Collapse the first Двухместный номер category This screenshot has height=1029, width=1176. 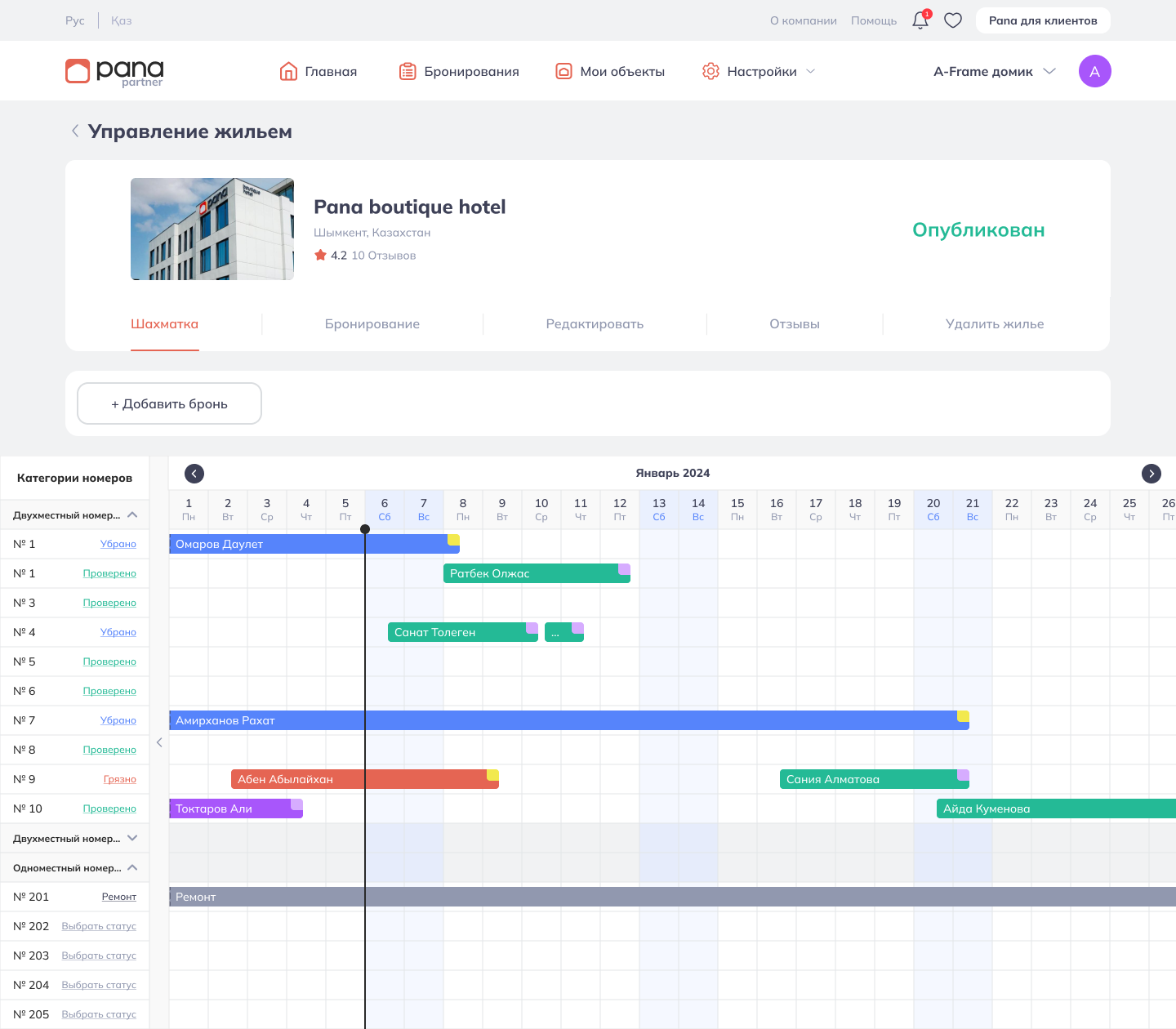click(132, 515)
